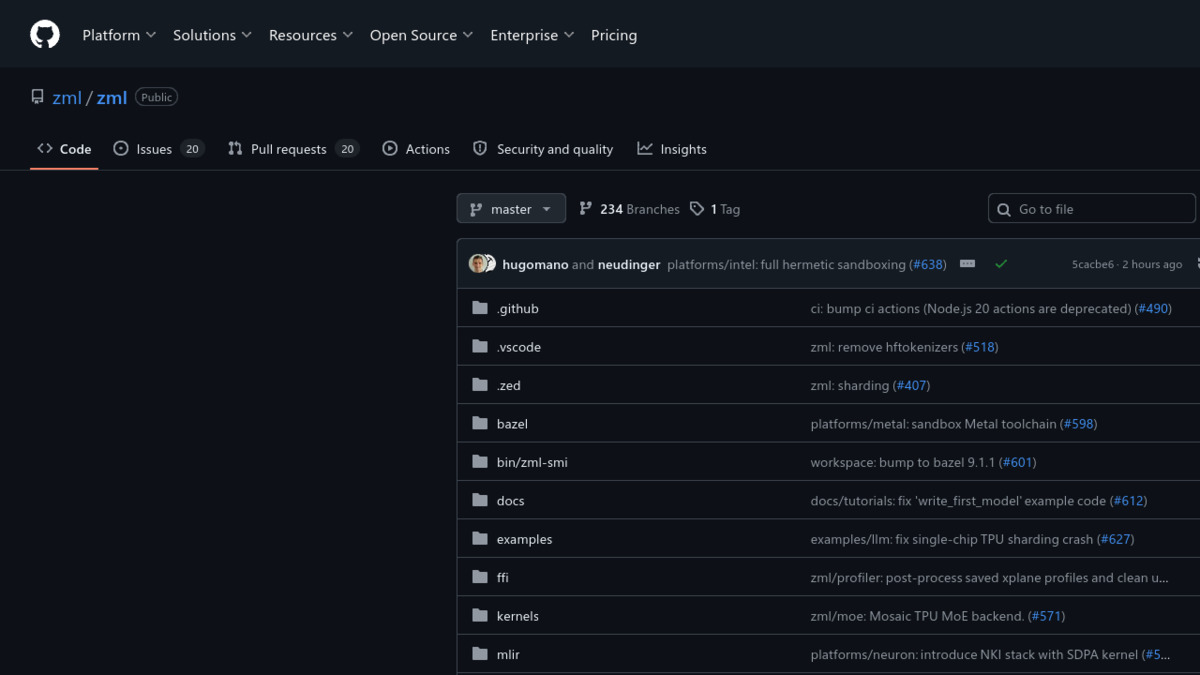The width and height of the screenshot is (1200, 675).
Task: Expand the Resources menu
Action: [x=311, y=35]
